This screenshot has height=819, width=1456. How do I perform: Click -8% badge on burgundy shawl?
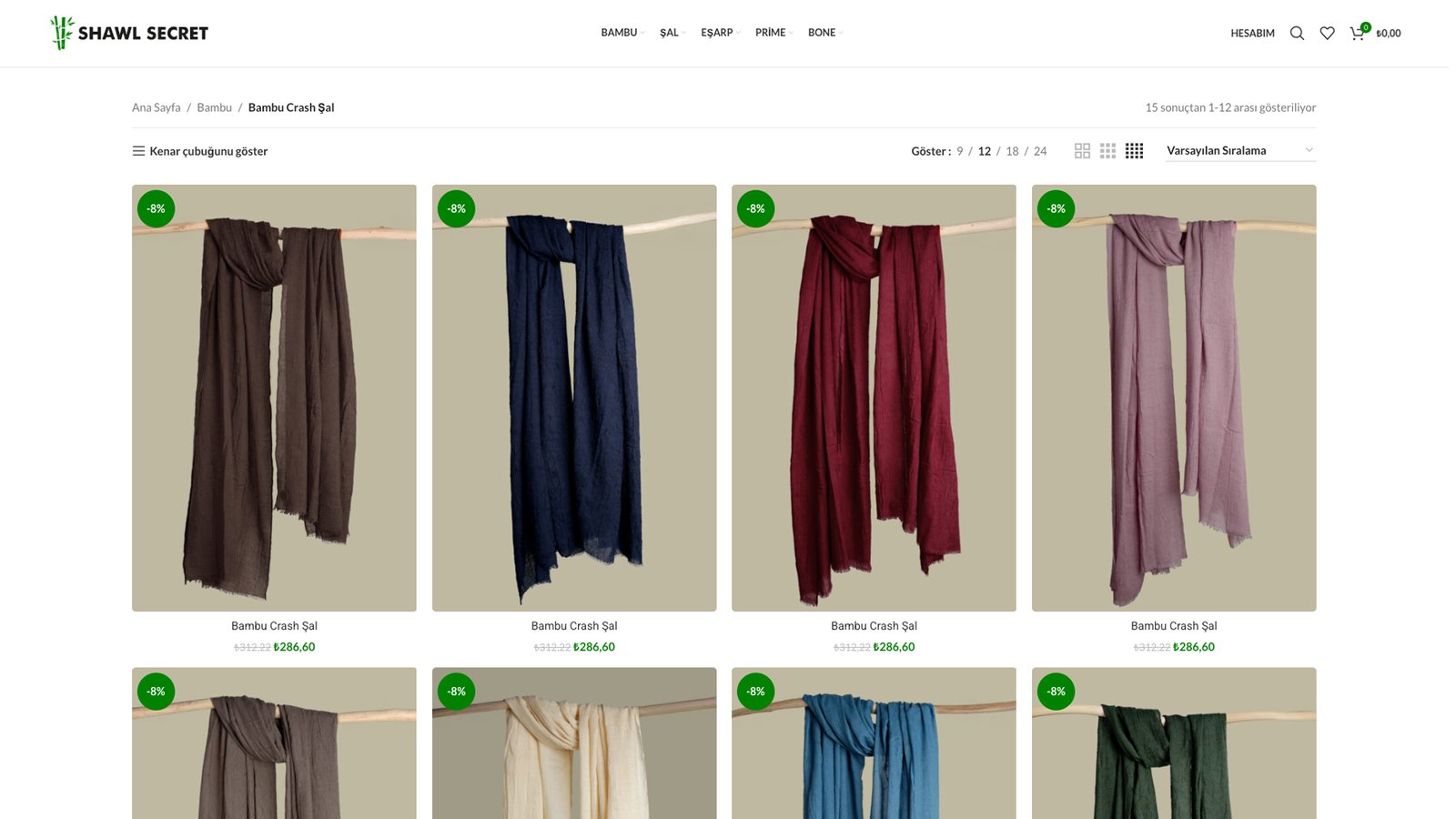[756, 208]
